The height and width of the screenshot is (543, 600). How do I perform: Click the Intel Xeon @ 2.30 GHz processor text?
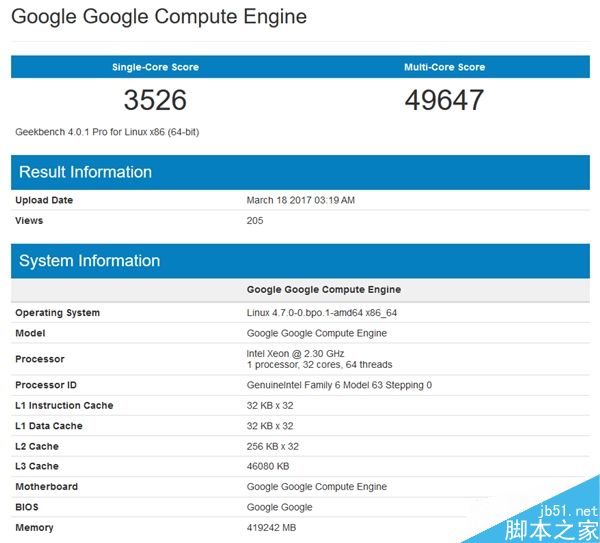(294, 353)
